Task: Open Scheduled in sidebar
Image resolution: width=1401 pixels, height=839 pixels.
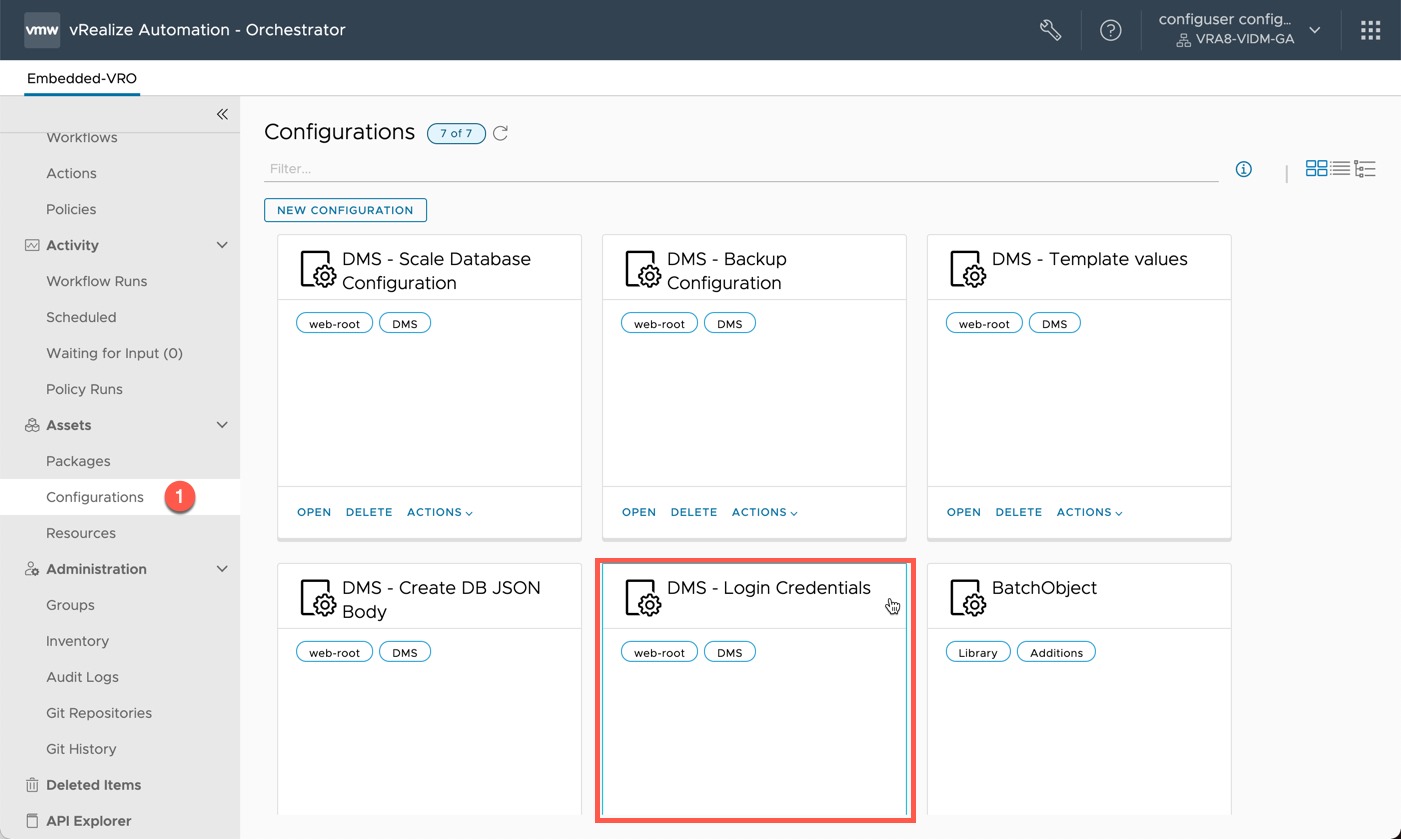Action: (81, 317)
